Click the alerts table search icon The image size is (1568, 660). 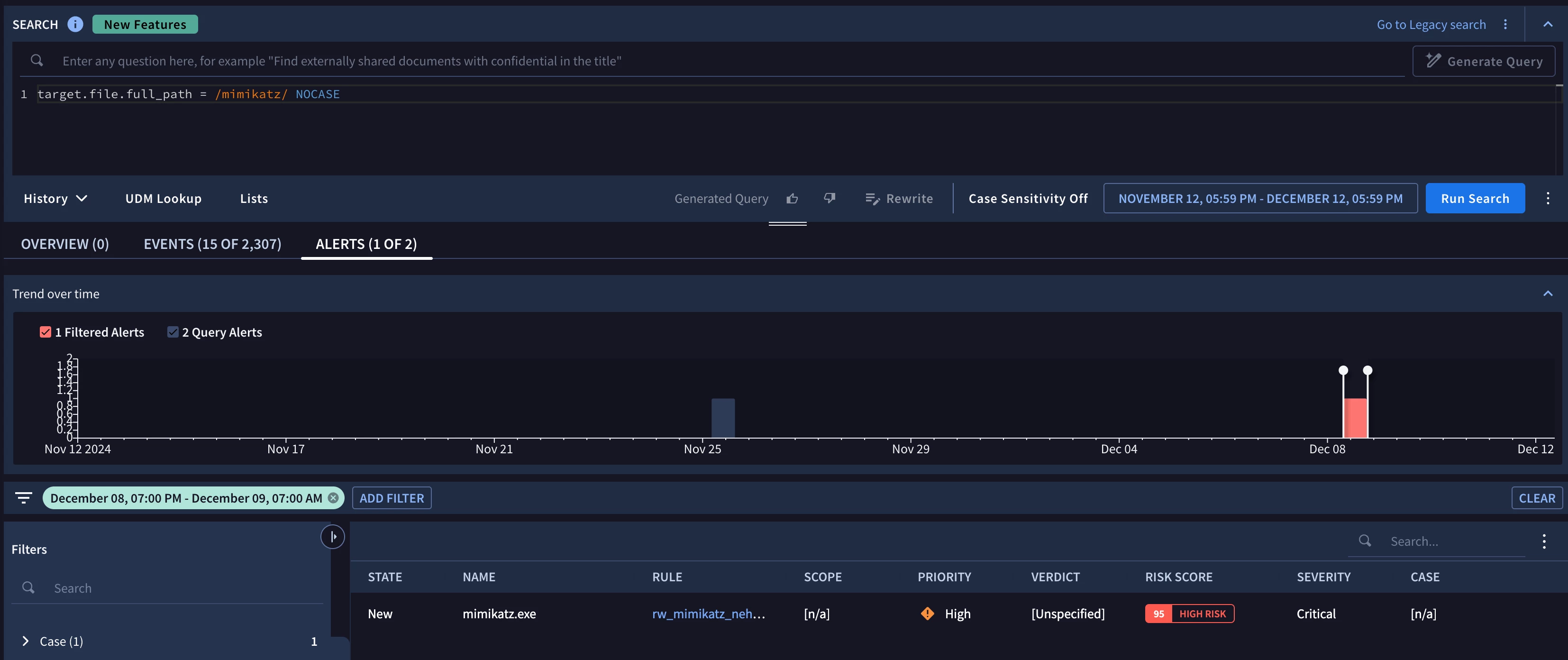pos(1365,541)
